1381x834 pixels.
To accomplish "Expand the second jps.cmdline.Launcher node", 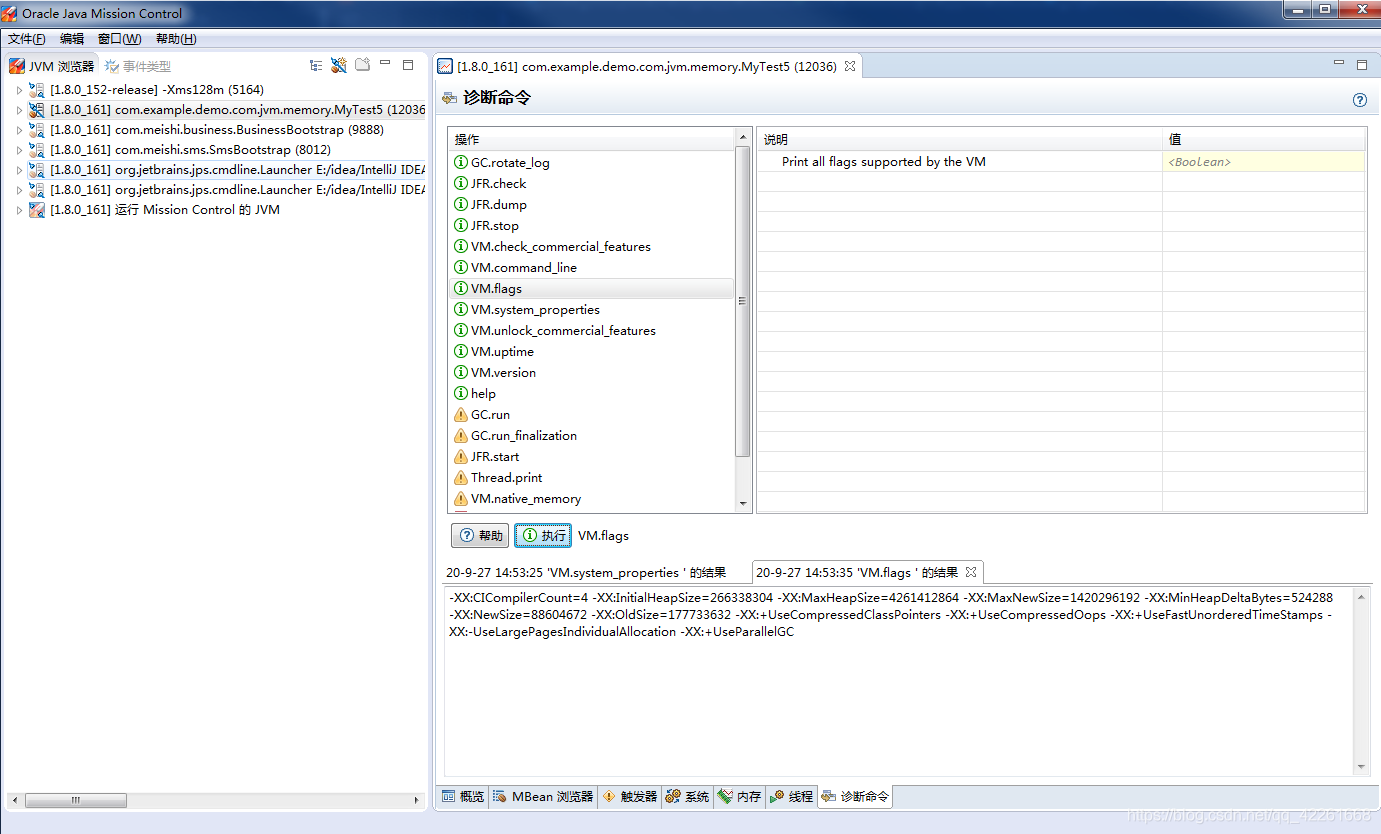I will [18, 190].
